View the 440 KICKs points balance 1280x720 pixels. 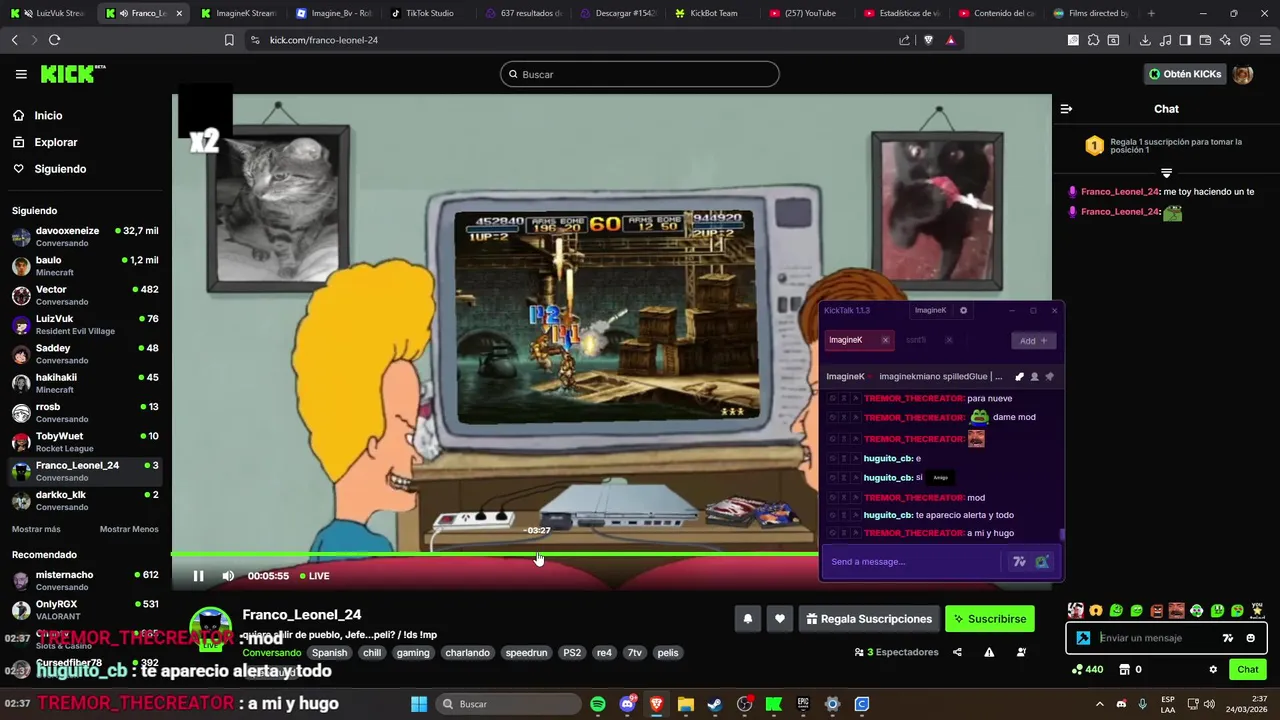1087,670
